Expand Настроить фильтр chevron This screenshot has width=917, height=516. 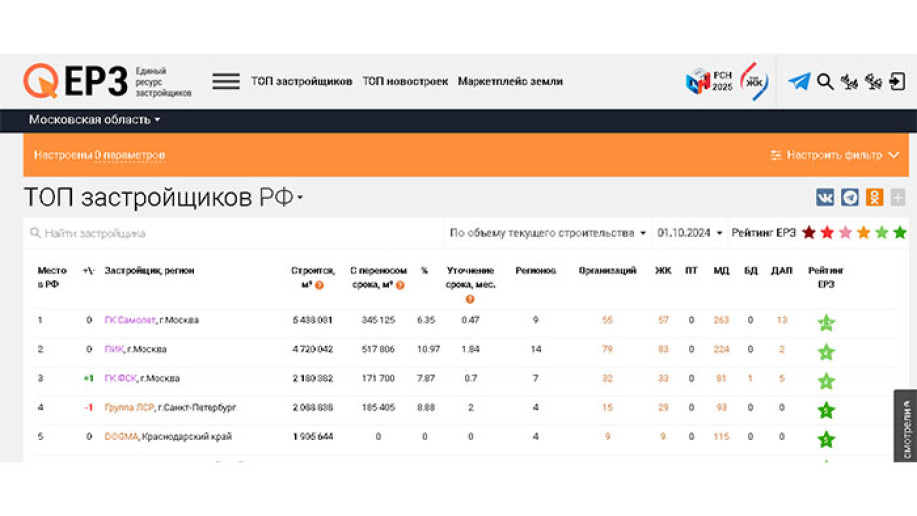click(x=894, y=155)
